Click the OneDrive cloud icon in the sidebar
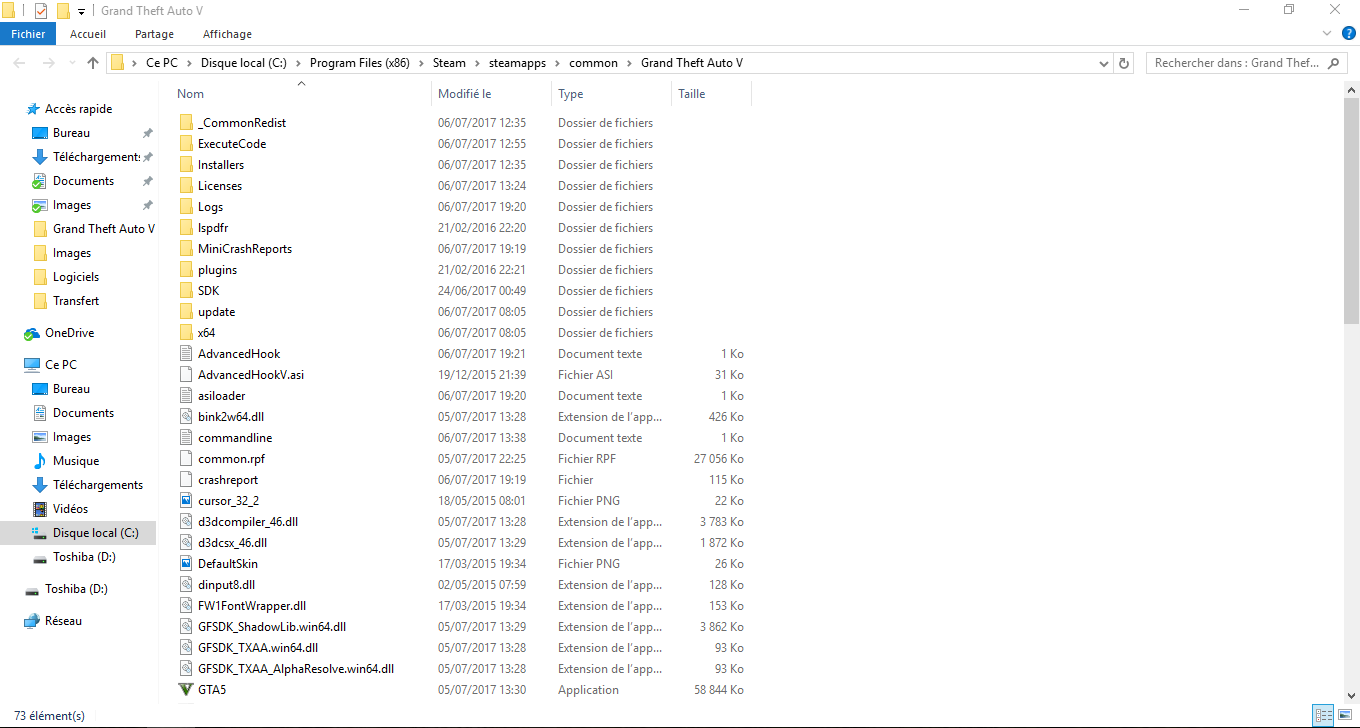1360x728 pixels. [32, 333]
